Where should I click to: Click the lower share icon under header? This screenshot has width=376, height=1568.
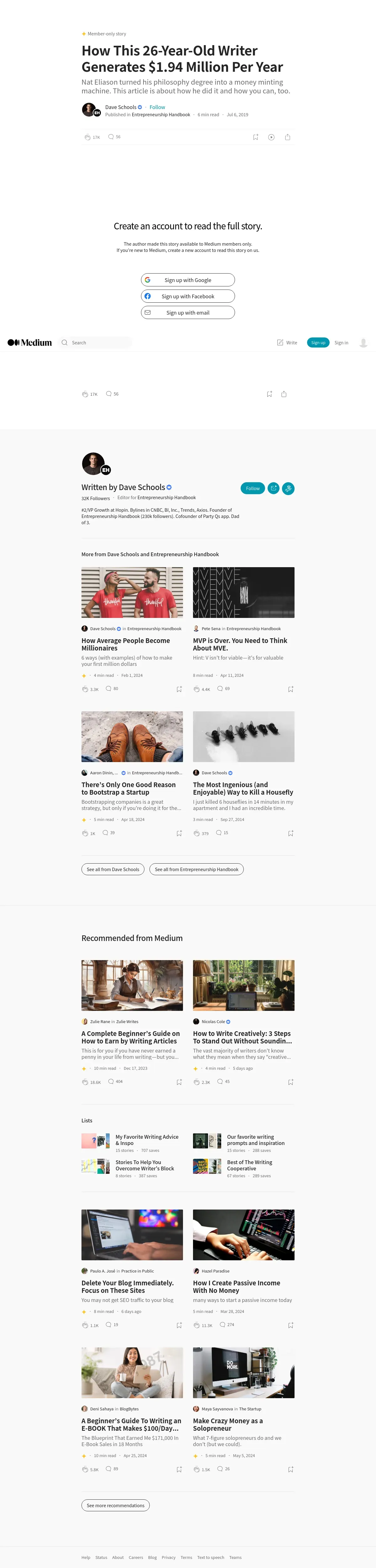click(284, 395)
